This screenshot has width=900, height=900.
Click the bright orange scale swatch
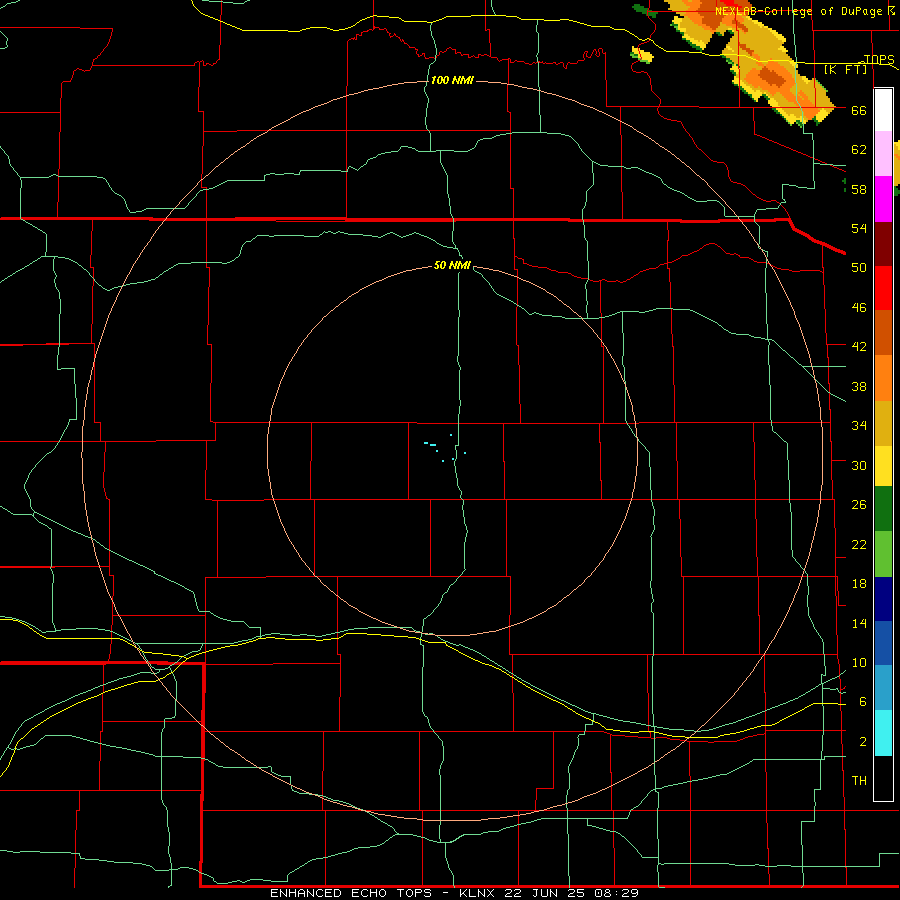coord(883,378)
